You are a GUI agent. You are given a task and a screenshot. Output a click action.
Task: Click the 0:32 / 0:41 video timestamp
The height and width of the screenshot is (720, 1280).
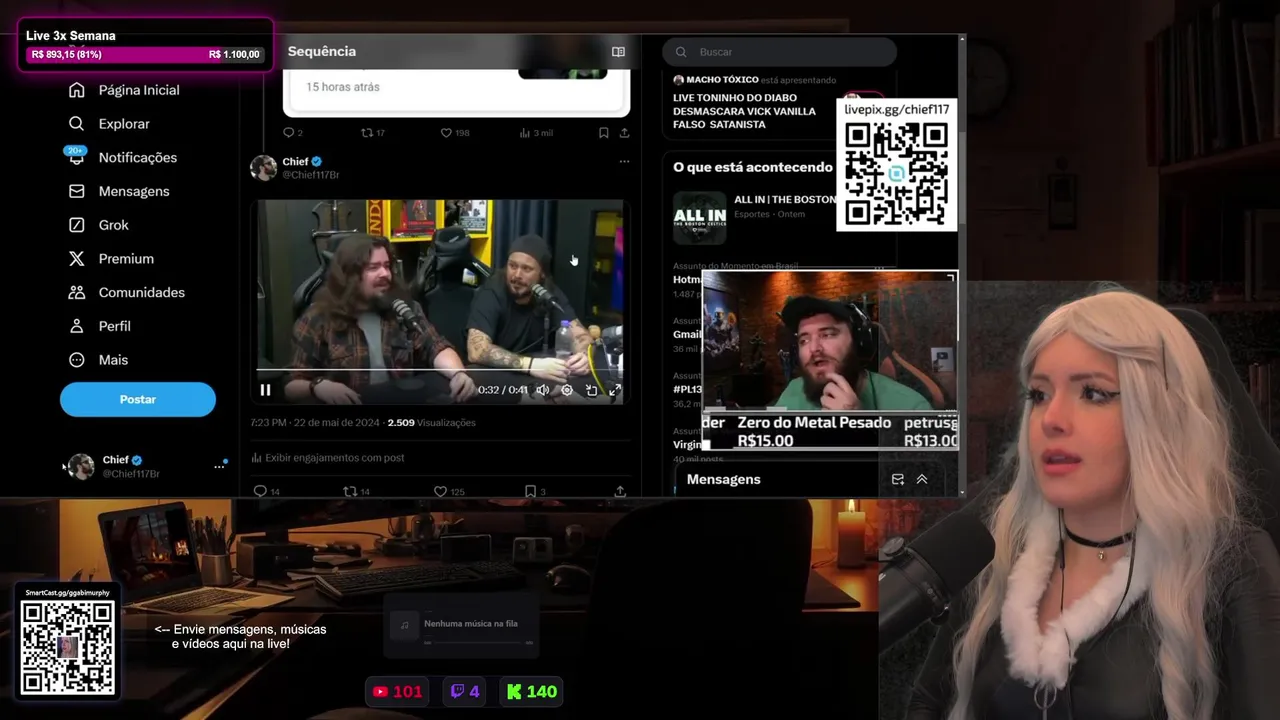(502, 390)
